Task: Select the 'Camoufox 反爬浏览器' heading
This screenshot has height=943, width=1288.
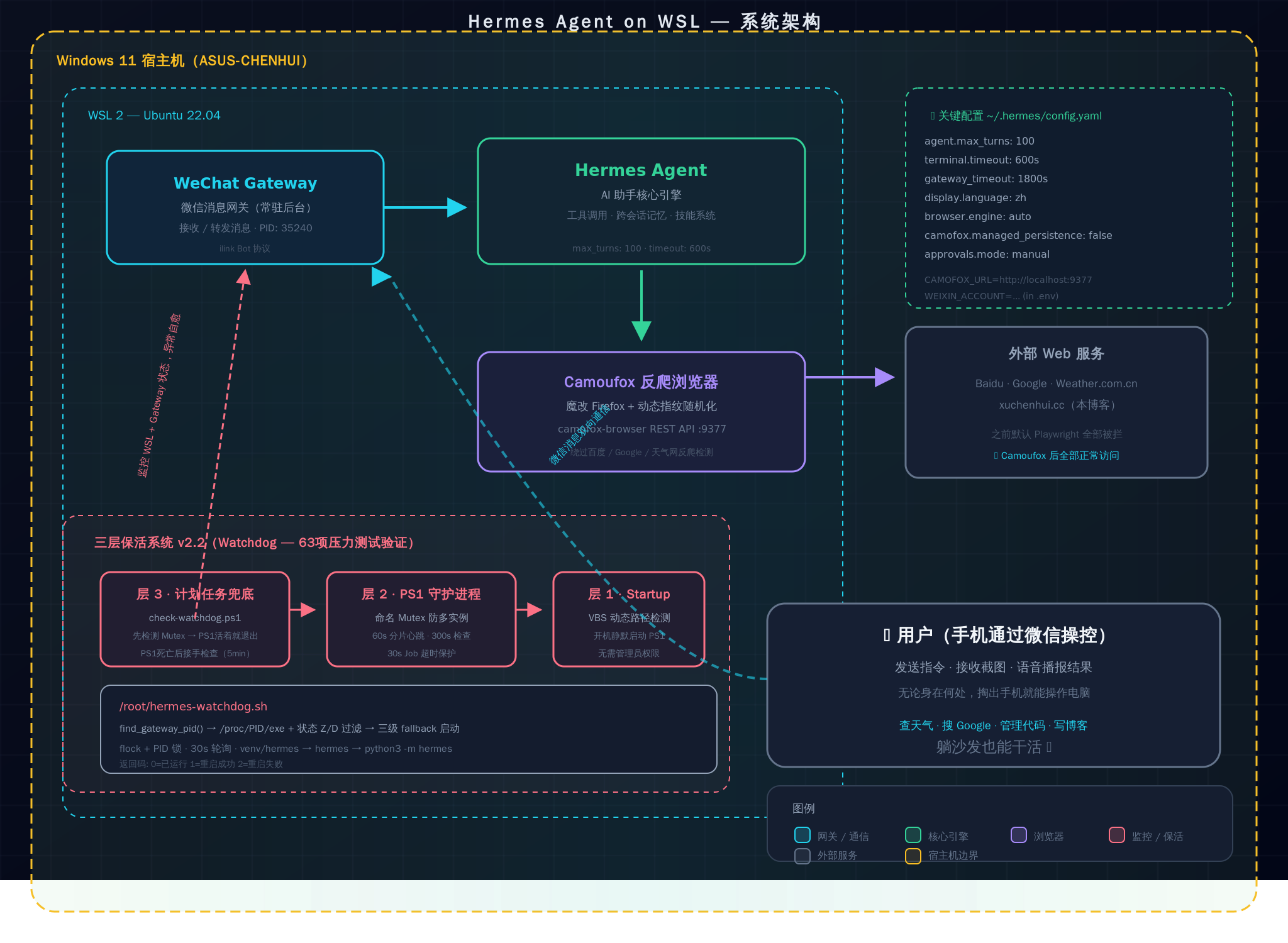Action: point(641,382)
